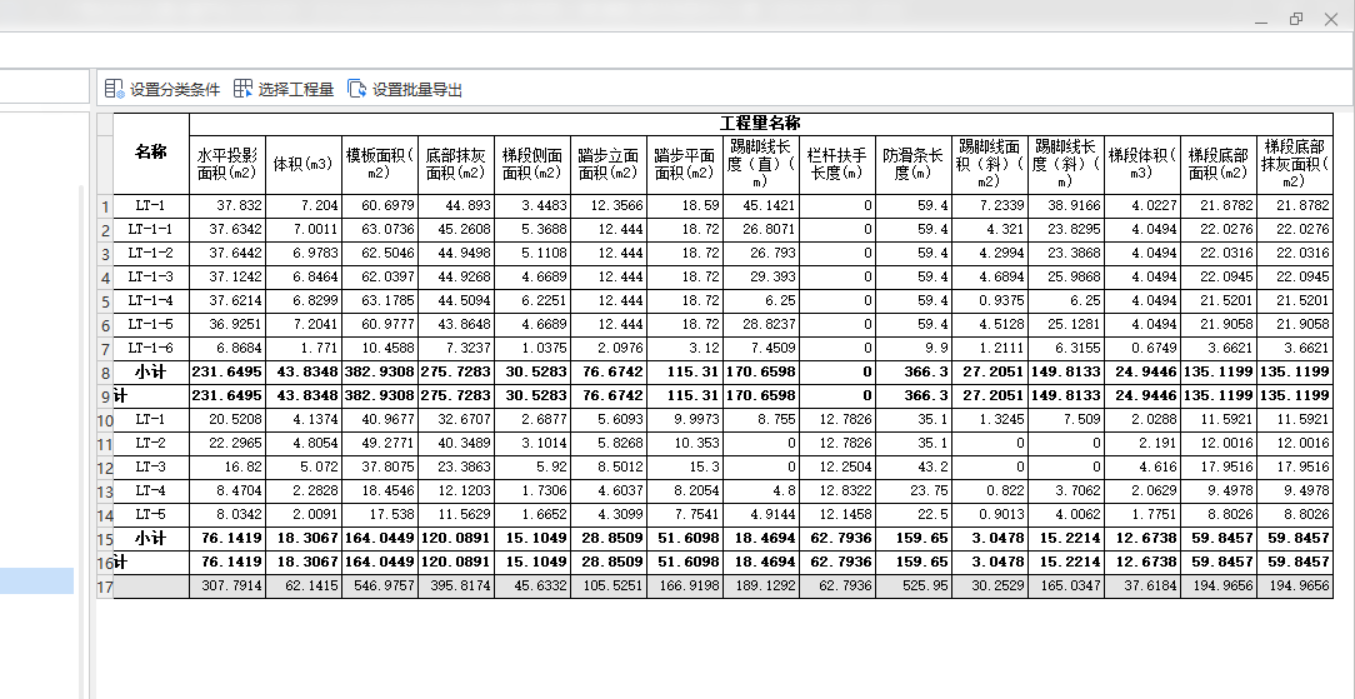Click total cell value 307.7914
1355x699 pixels.
[x=227, y=587]
